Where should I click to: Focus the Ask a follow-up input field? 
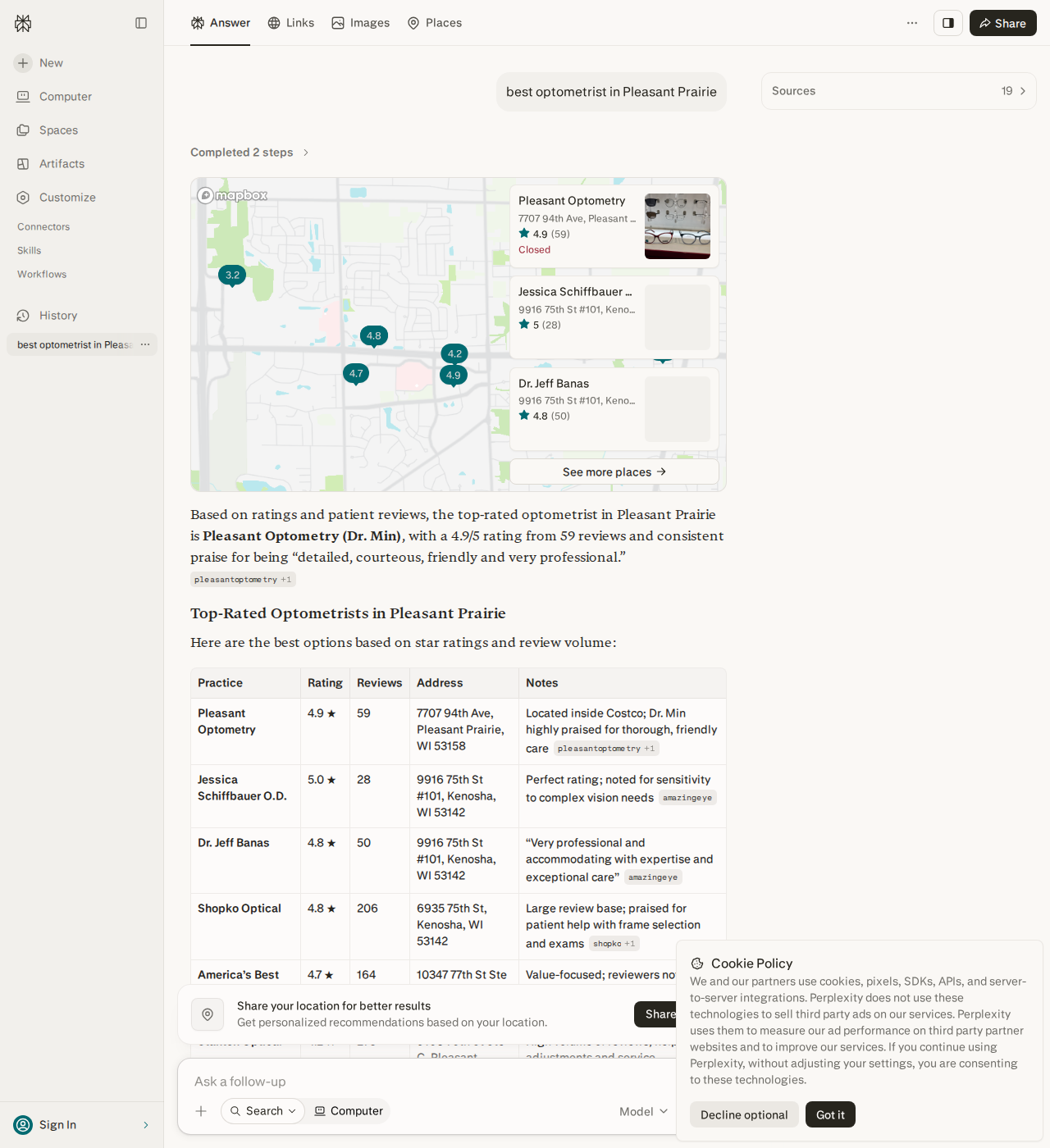(x=427, y=1082)
